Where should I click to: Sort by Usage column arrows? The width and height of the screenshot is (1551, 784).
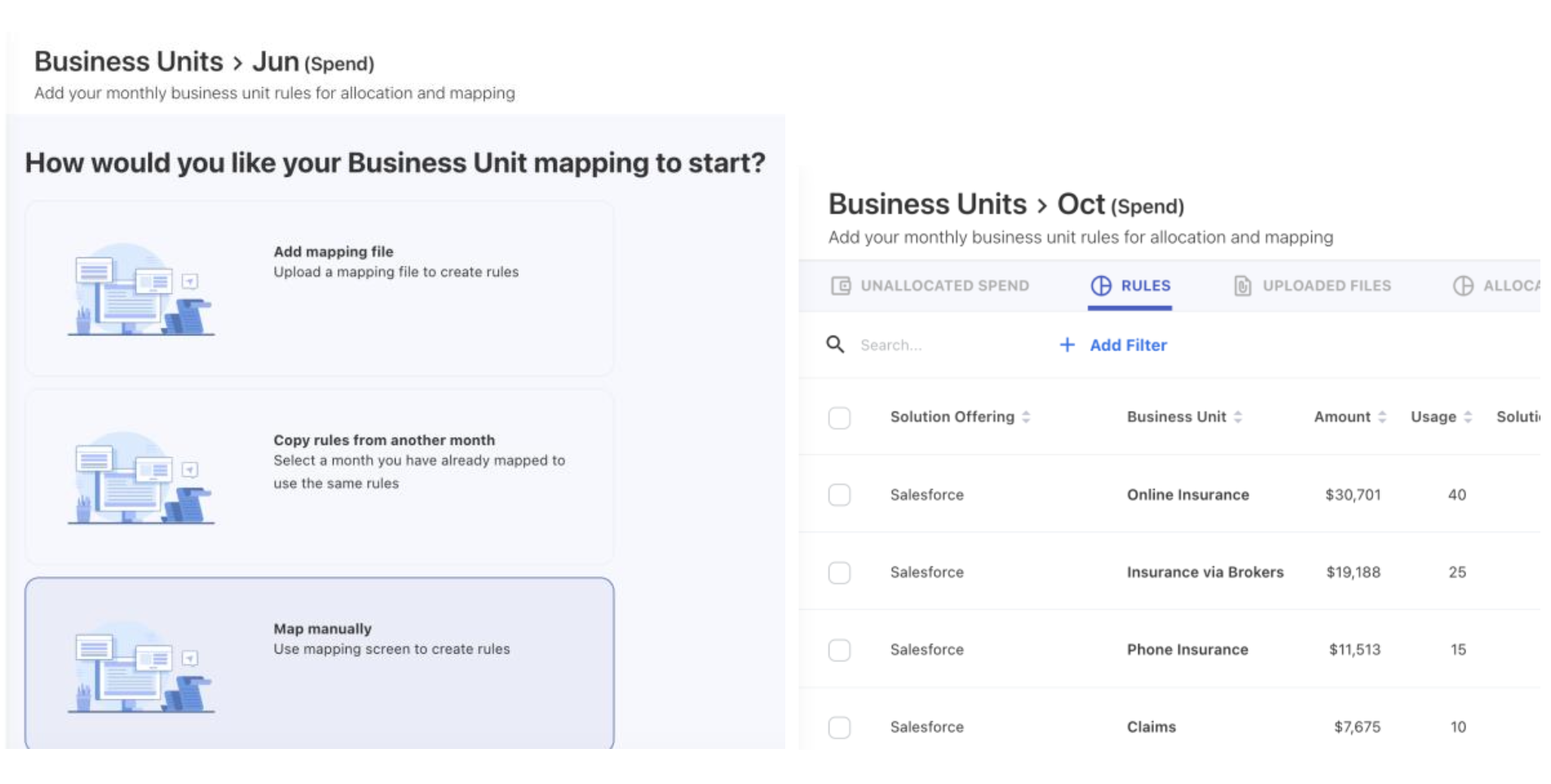(1468, 417)
